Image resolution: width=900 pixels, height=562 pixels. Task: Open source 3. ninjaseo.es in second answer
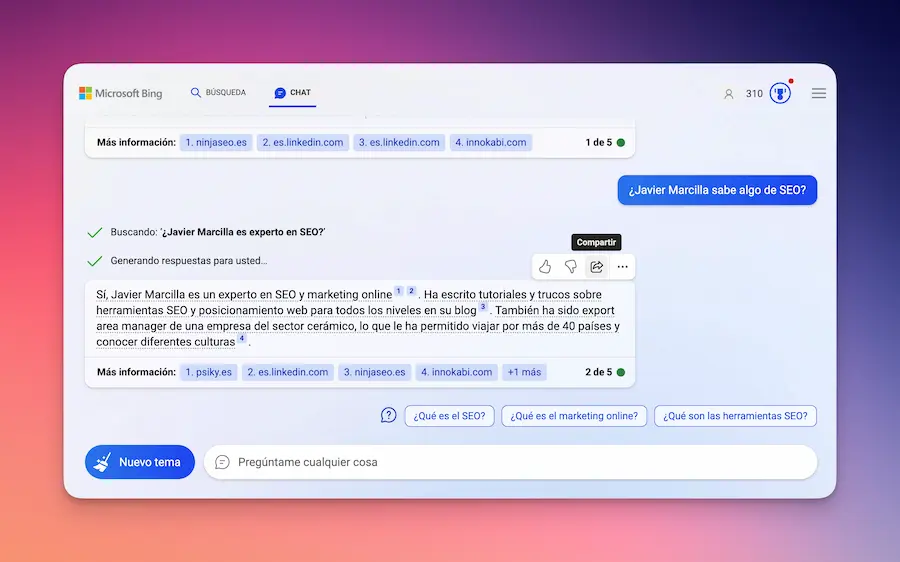[x=374, y=372]
